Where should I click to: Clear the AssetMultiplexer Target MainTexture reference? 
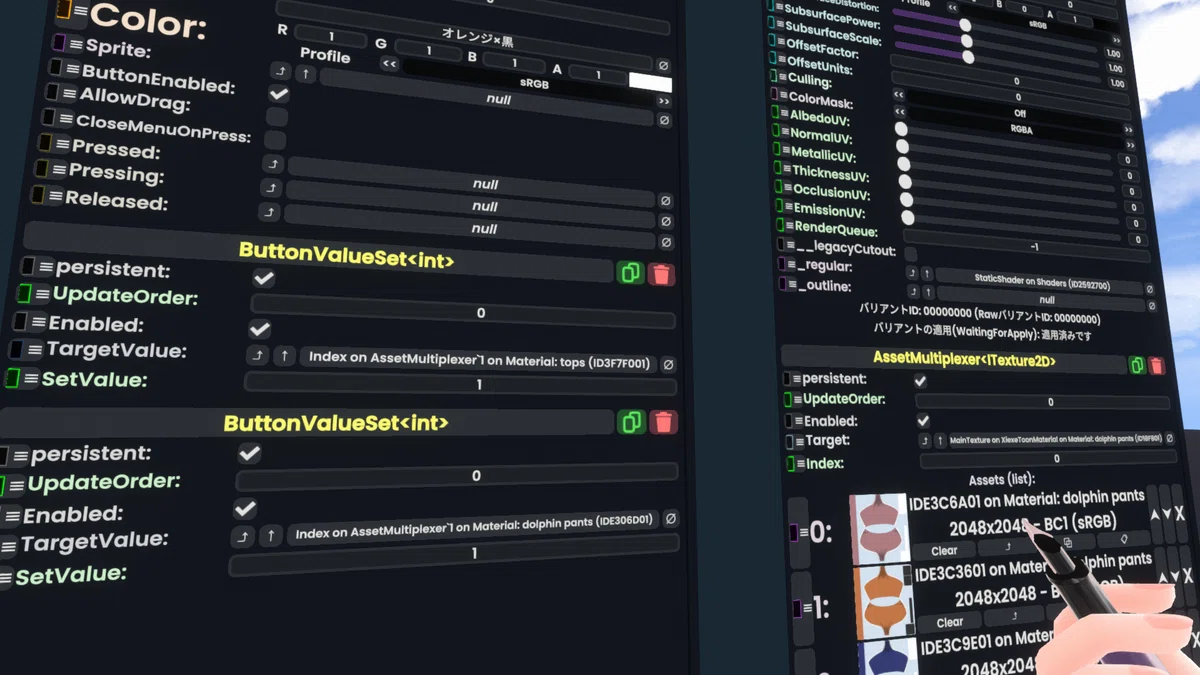pos(1169,438)
